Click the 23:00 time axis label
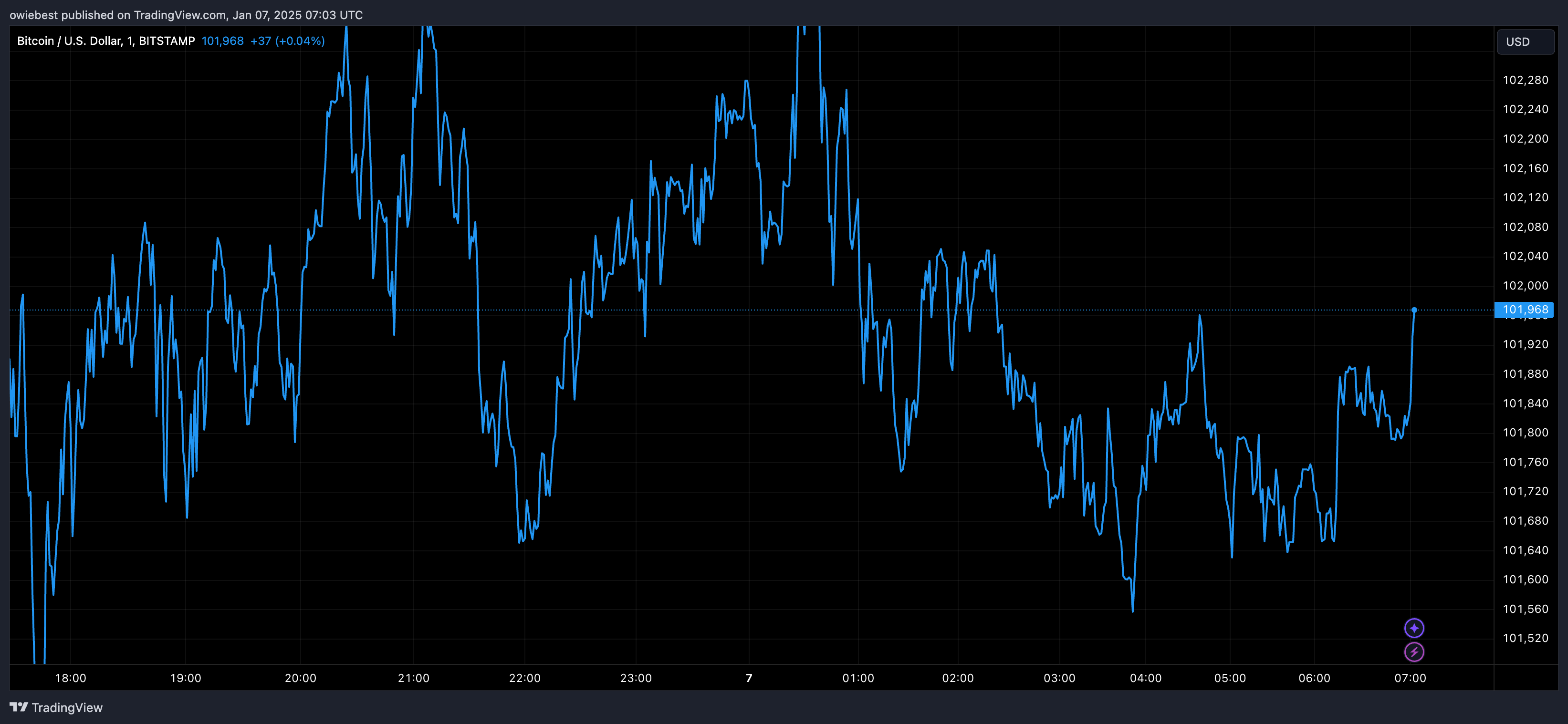This screenshot has width=1568, height=724. pyautogui.click(x=636, y=678)
